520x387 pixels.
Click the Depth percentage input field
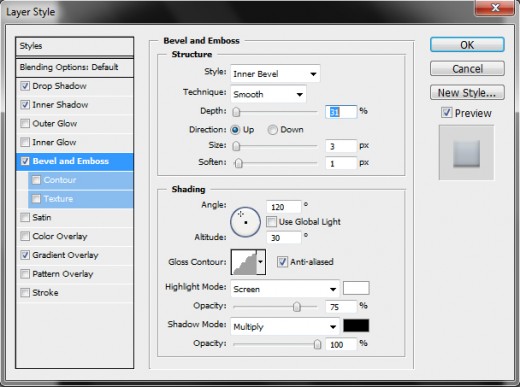(341, 112)
